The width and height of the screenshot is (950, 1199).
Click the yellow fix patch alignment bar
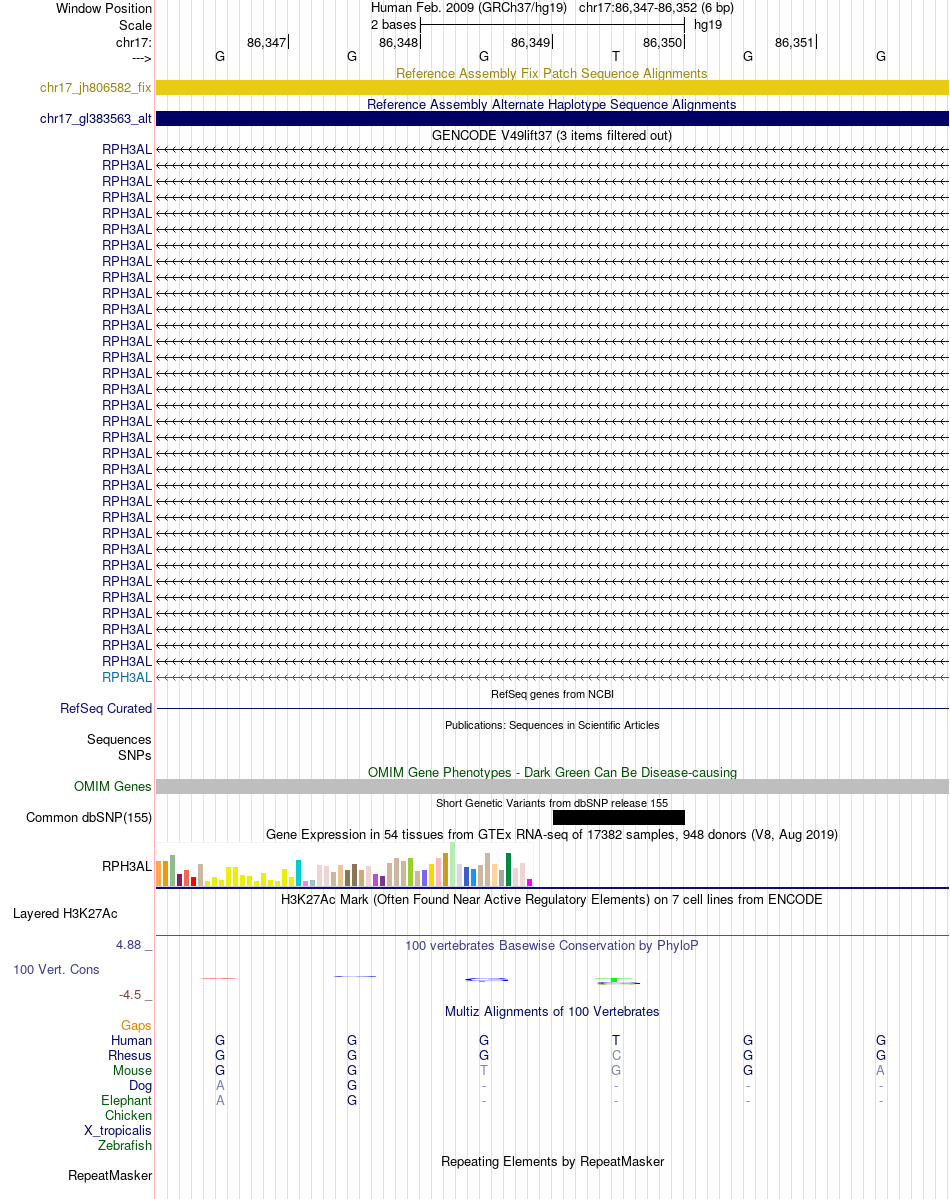point(552,88)
